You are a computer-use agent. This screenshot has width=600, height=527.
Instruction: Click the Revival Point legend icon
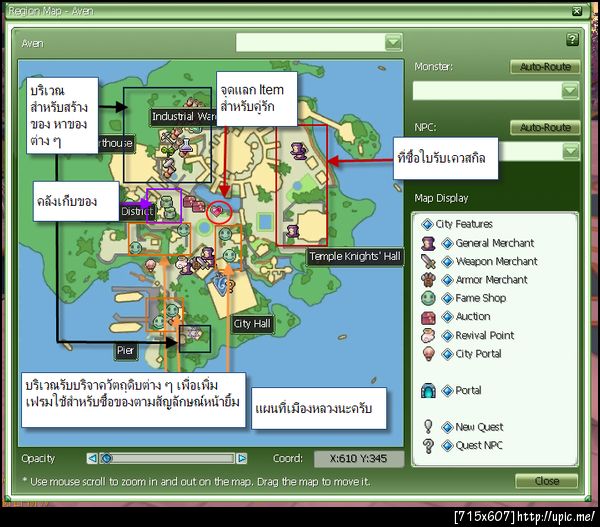(428, 336)
